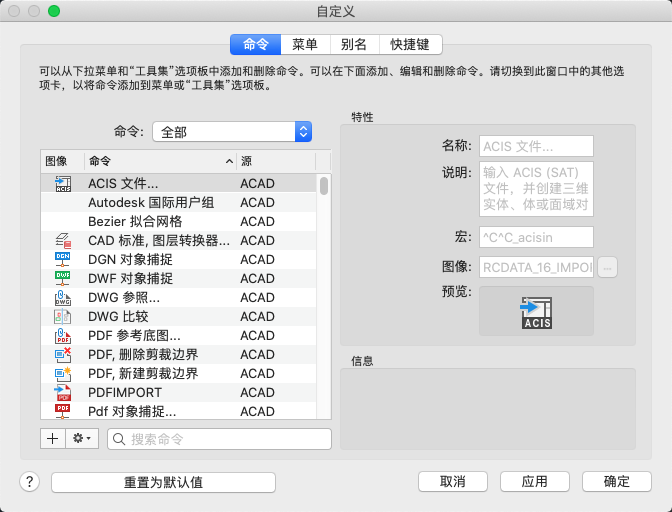Image resolution: width=672 pixels, height=512 pixels.
Task: Select row CAD 标准, 图层转换器...
Action: (179, 240)
